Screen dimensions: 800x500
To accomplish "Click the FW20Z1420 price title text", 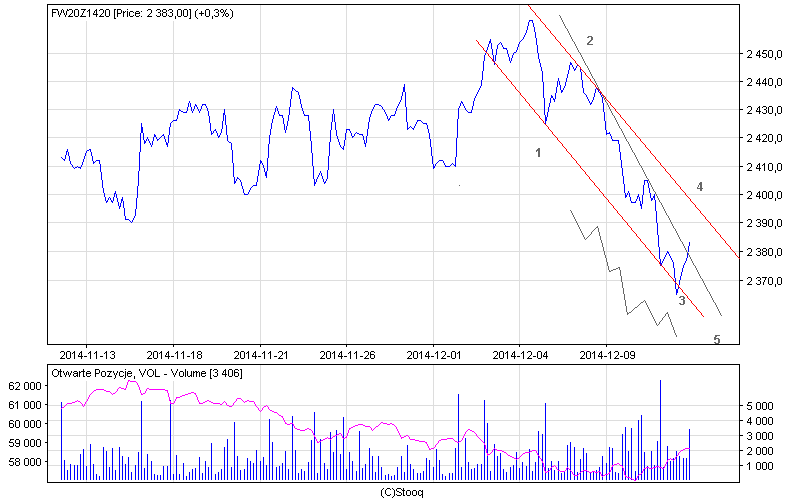I will (142, 14).
